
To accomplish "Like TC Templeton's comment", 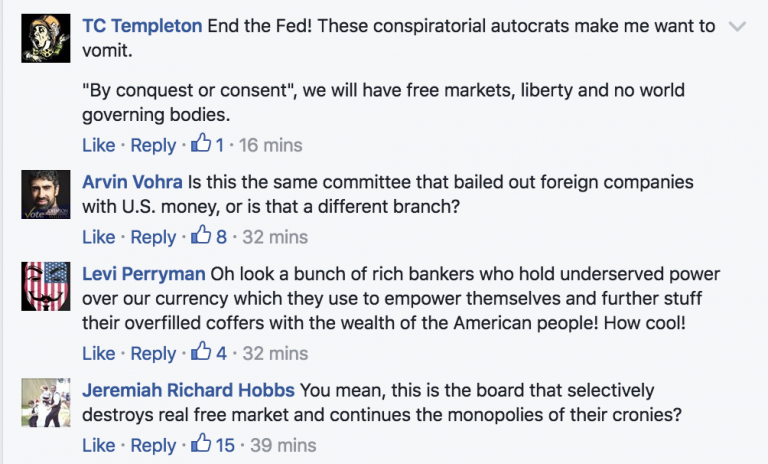I will (x=98, y=145).
